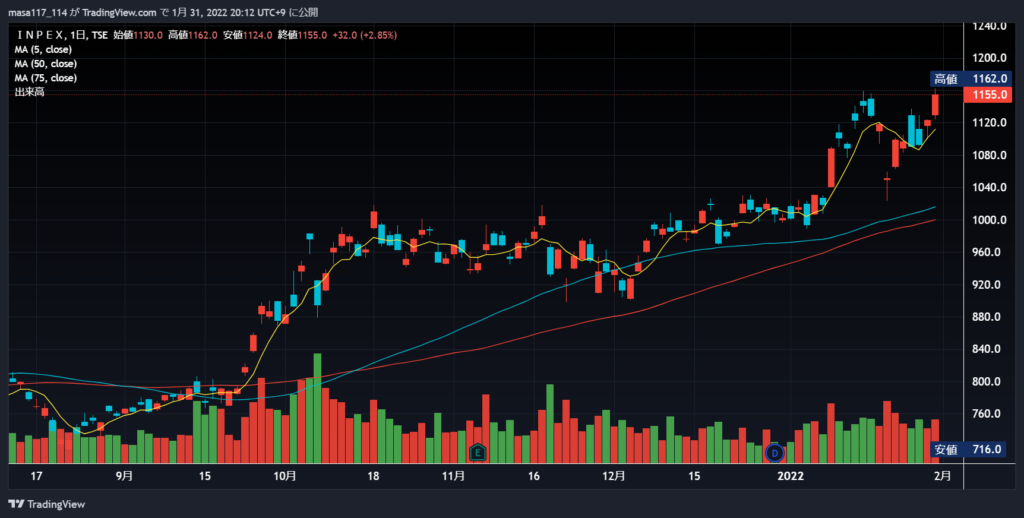
Task: Click the latest red candlestick near 1155
Action: (x=935, y=105)
